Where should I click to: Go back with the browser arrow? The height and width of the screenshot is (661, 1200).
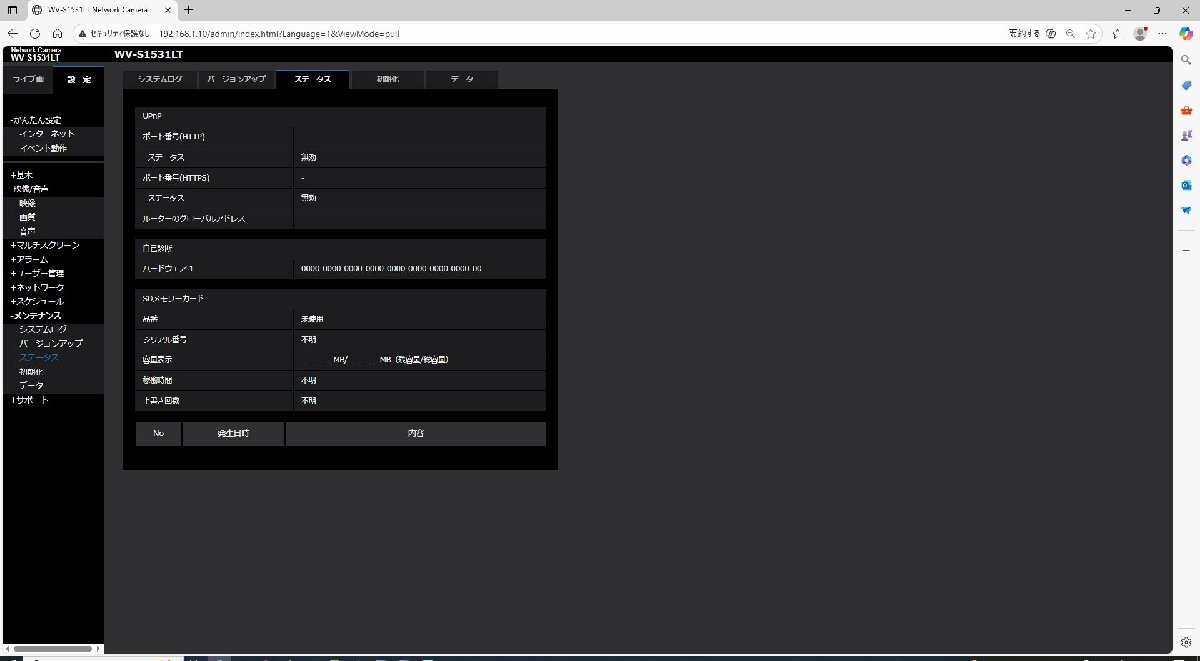click(13, 32)
